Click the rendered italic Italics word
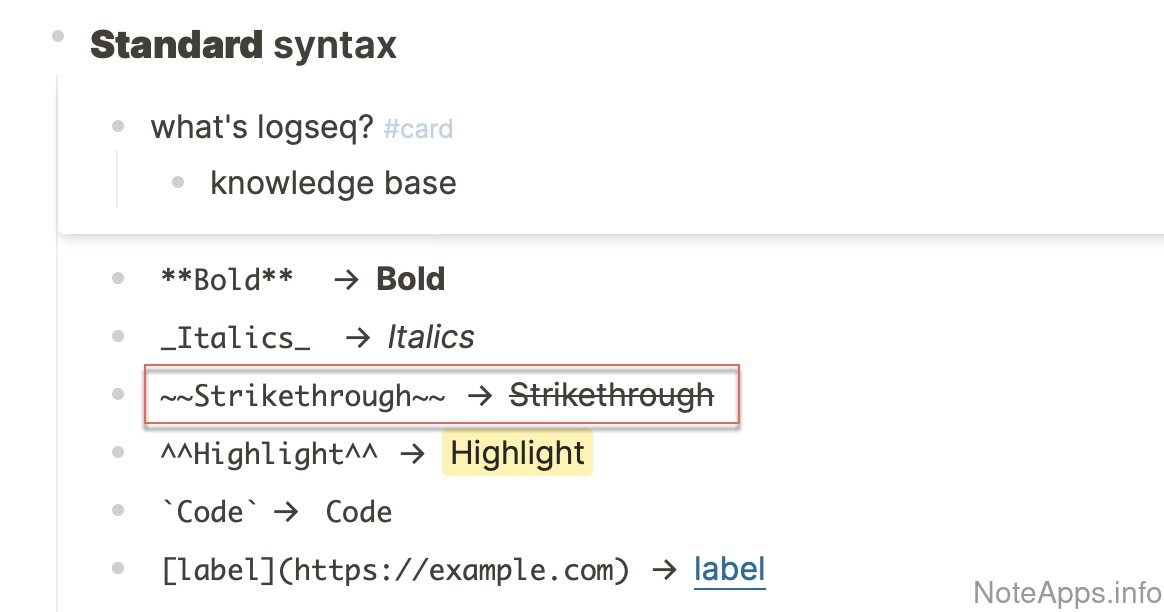Viewport: 1164px width, 612px height. click(x=431, y=337)
